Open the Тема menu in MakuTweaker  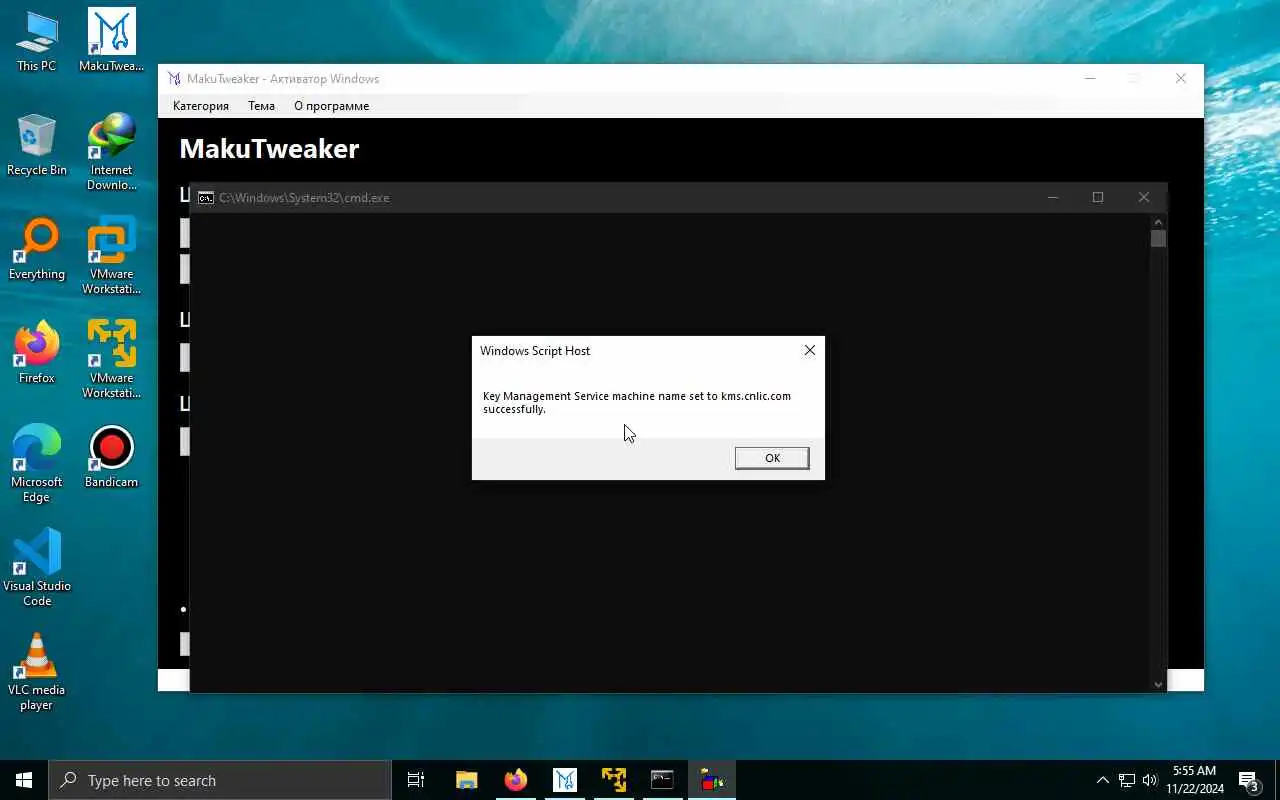point(261,106)
